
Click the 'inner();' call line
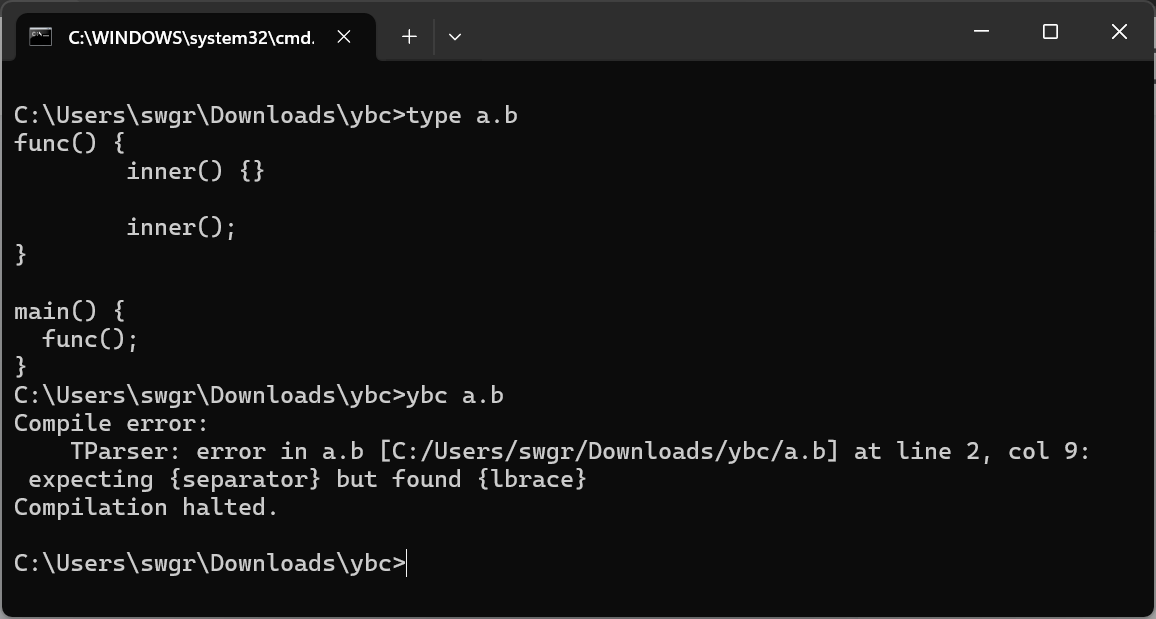click(x=181, y=228)
